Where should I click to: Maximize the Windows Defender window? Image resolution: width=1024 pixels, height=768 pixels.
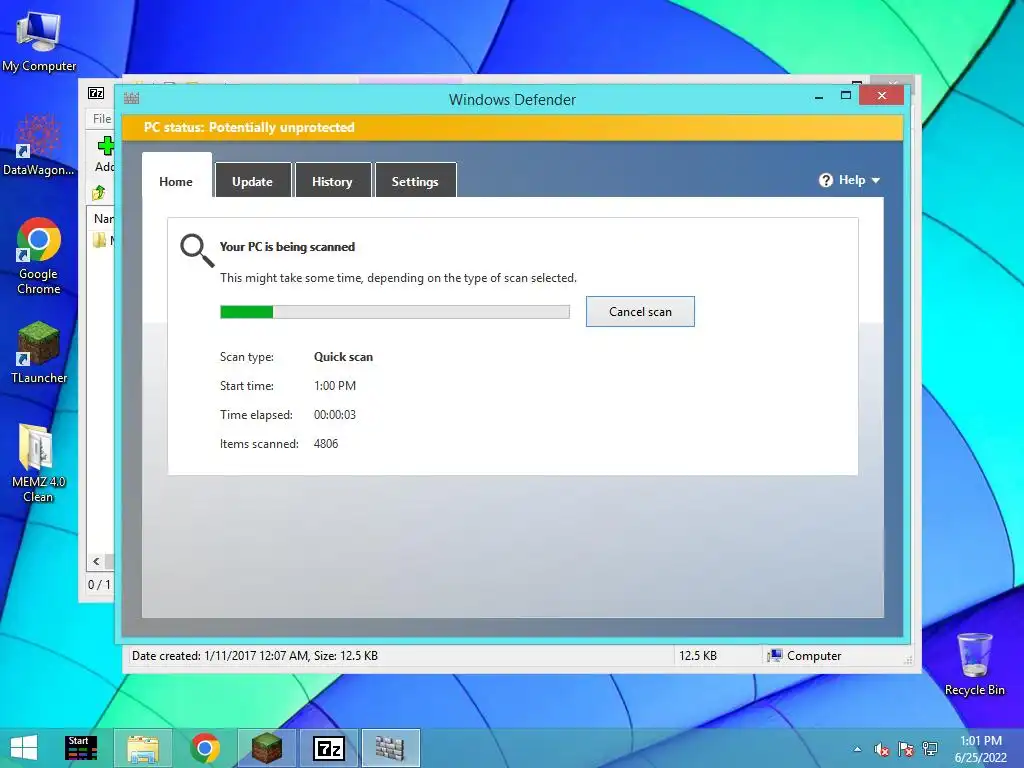[846, 96]
